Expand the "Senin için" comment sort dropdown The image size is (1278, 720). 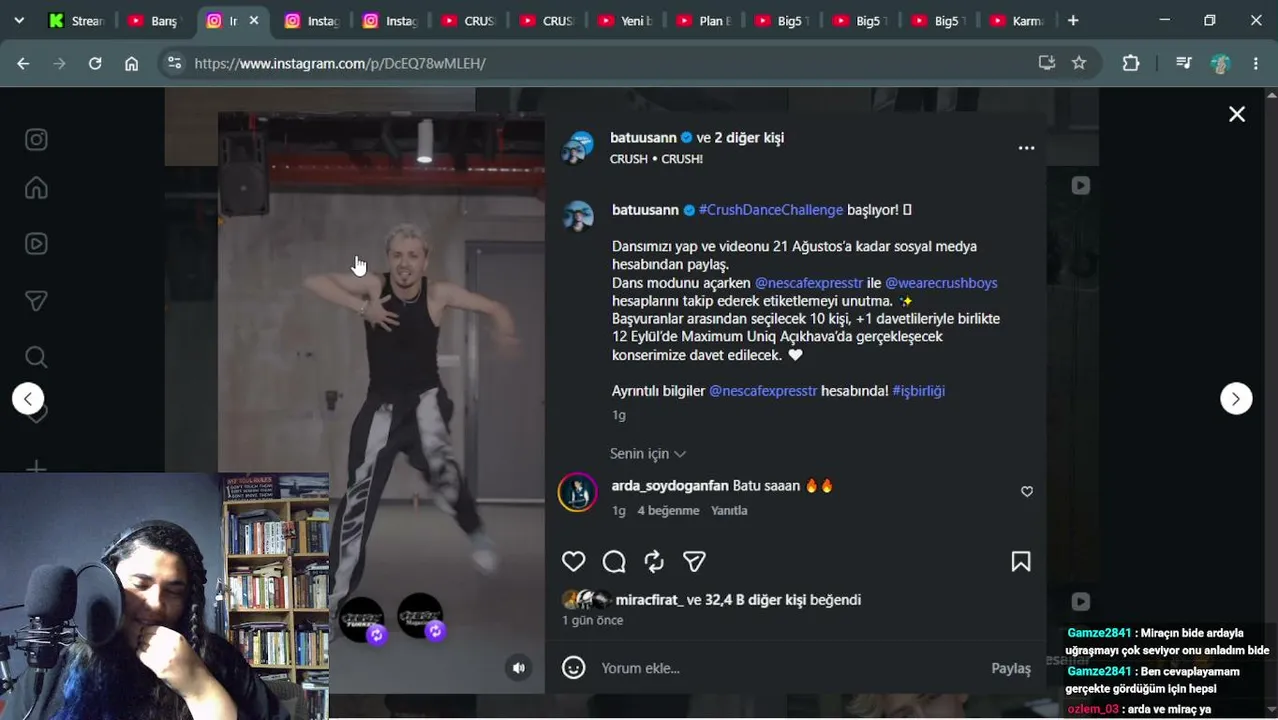(x=647, y=454)
